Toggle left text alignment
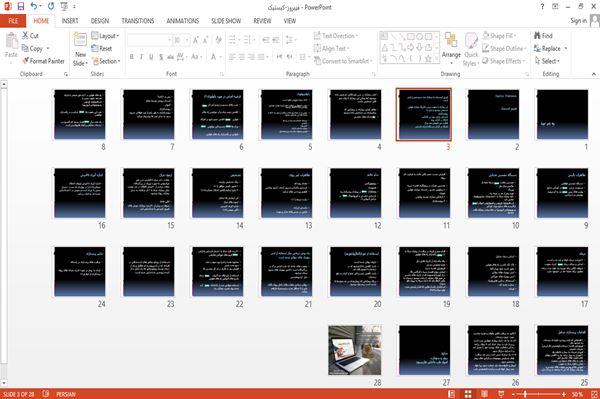 pos(232,57)
